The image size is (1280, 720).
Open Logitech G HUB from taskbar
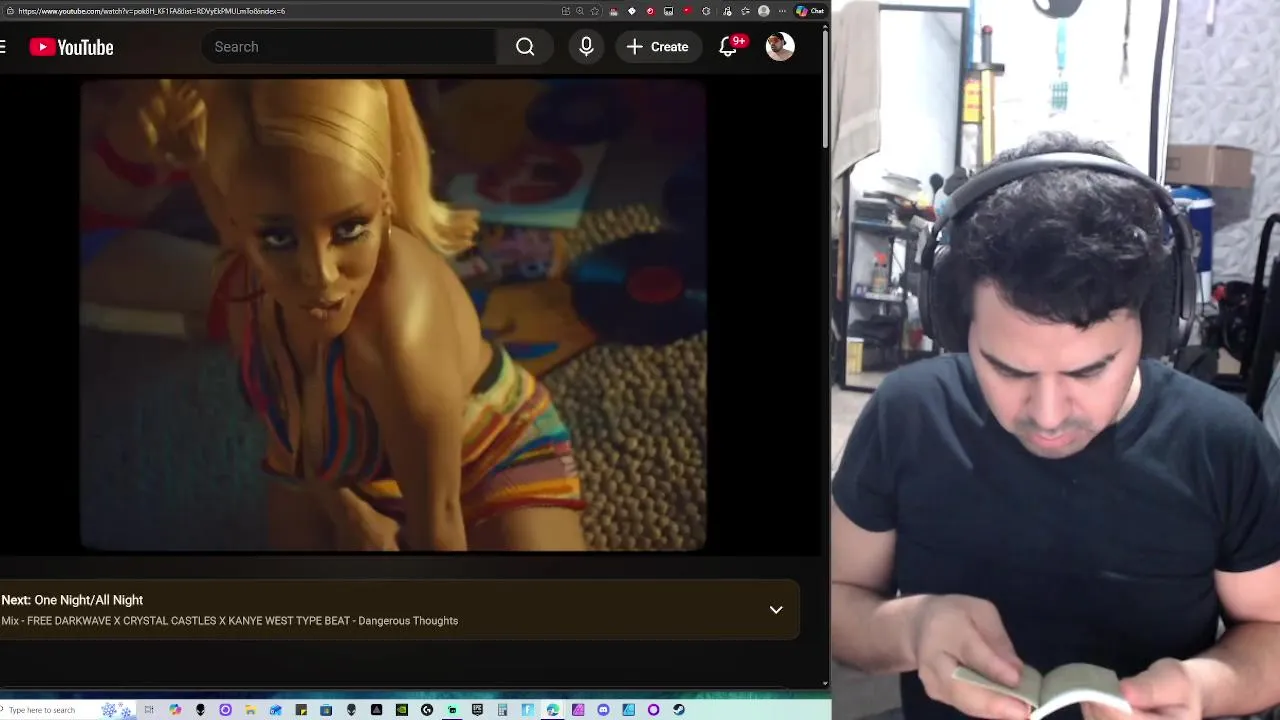click(x=427, y=710)
